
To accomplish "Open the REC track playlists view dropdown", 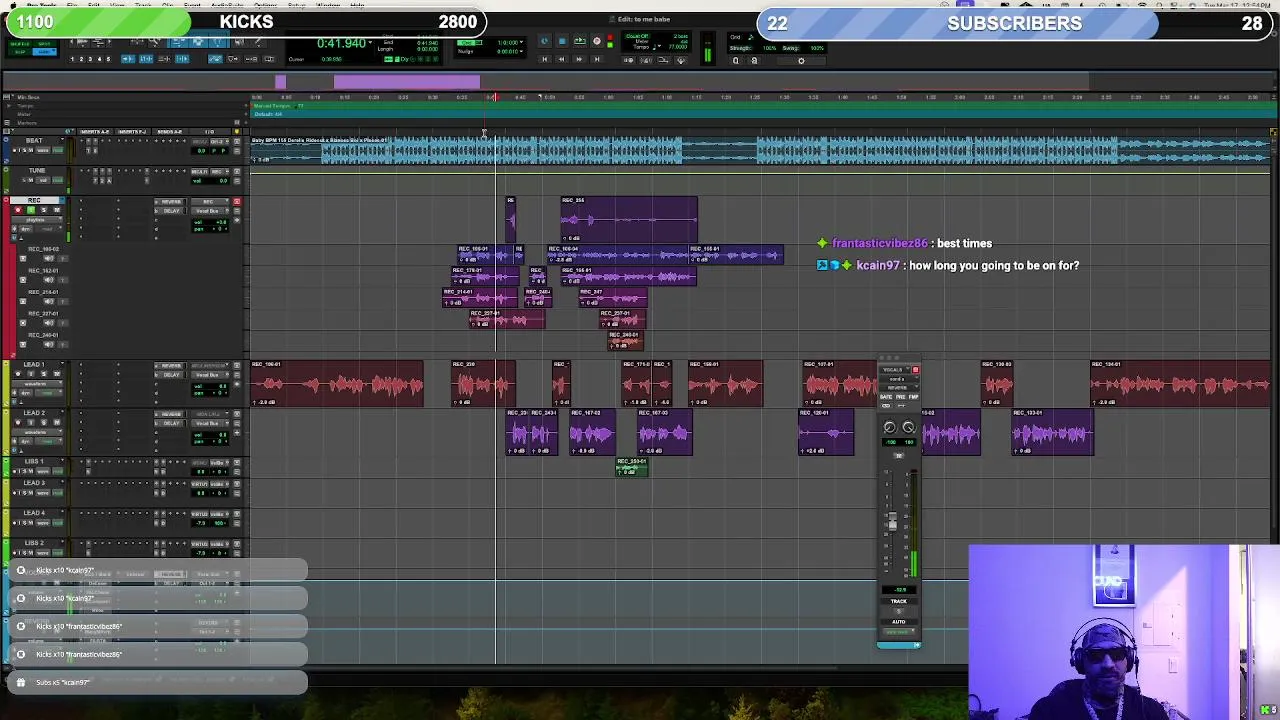I will click(x=36, y=220).
